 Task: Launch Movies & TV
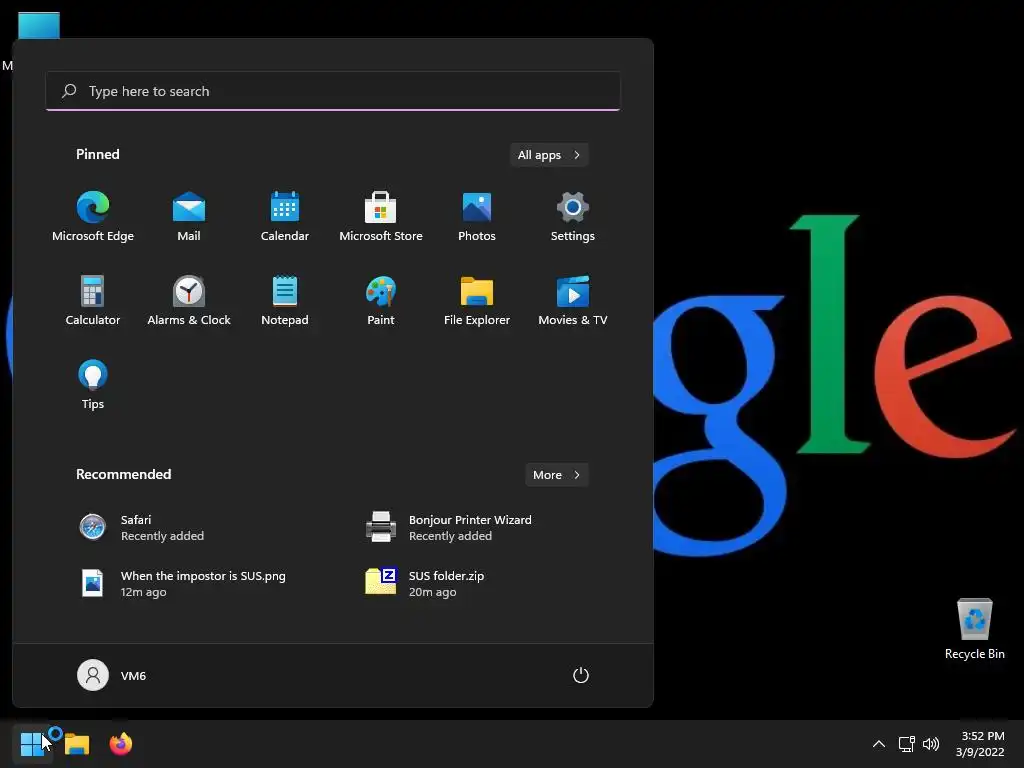point(573,301)
